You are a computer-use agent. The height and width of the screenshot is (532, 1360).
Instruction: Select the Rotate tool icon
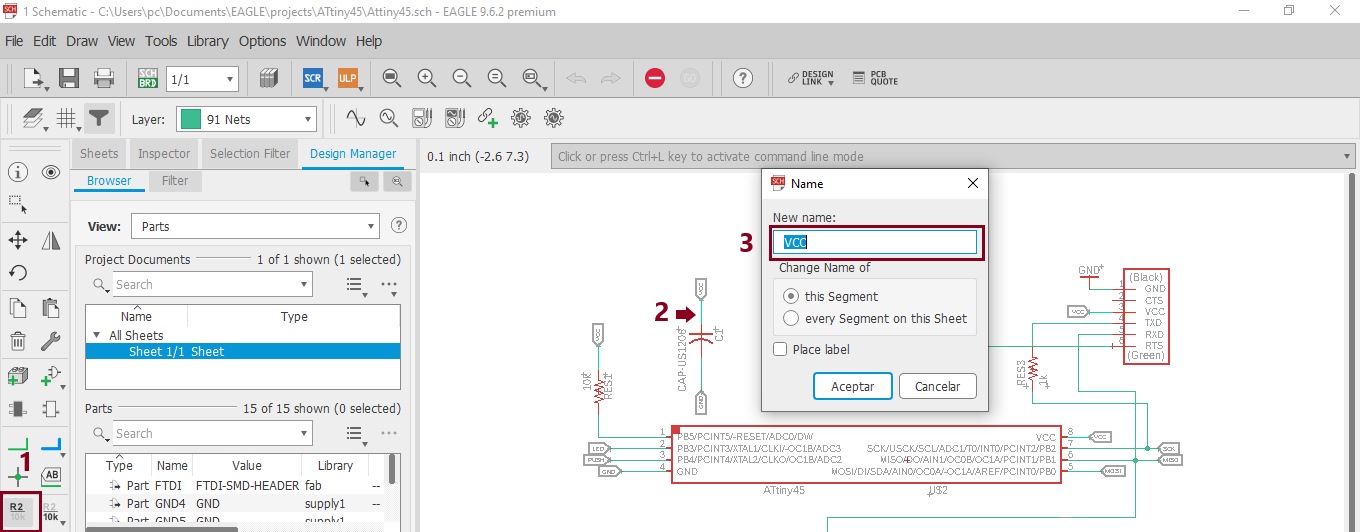coord(17,272)
